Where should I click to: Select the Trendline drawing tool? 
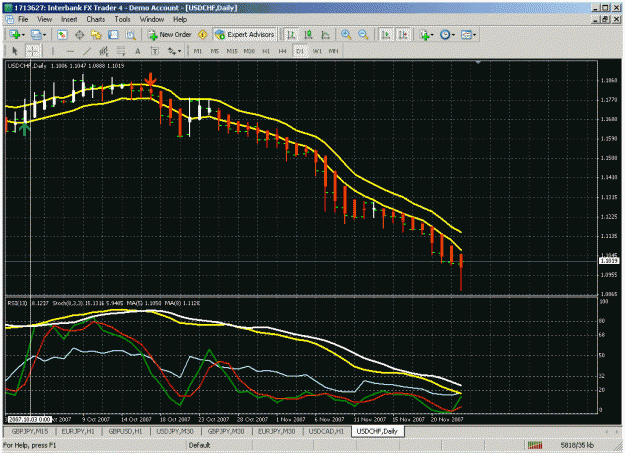click(x=87, y=51)
